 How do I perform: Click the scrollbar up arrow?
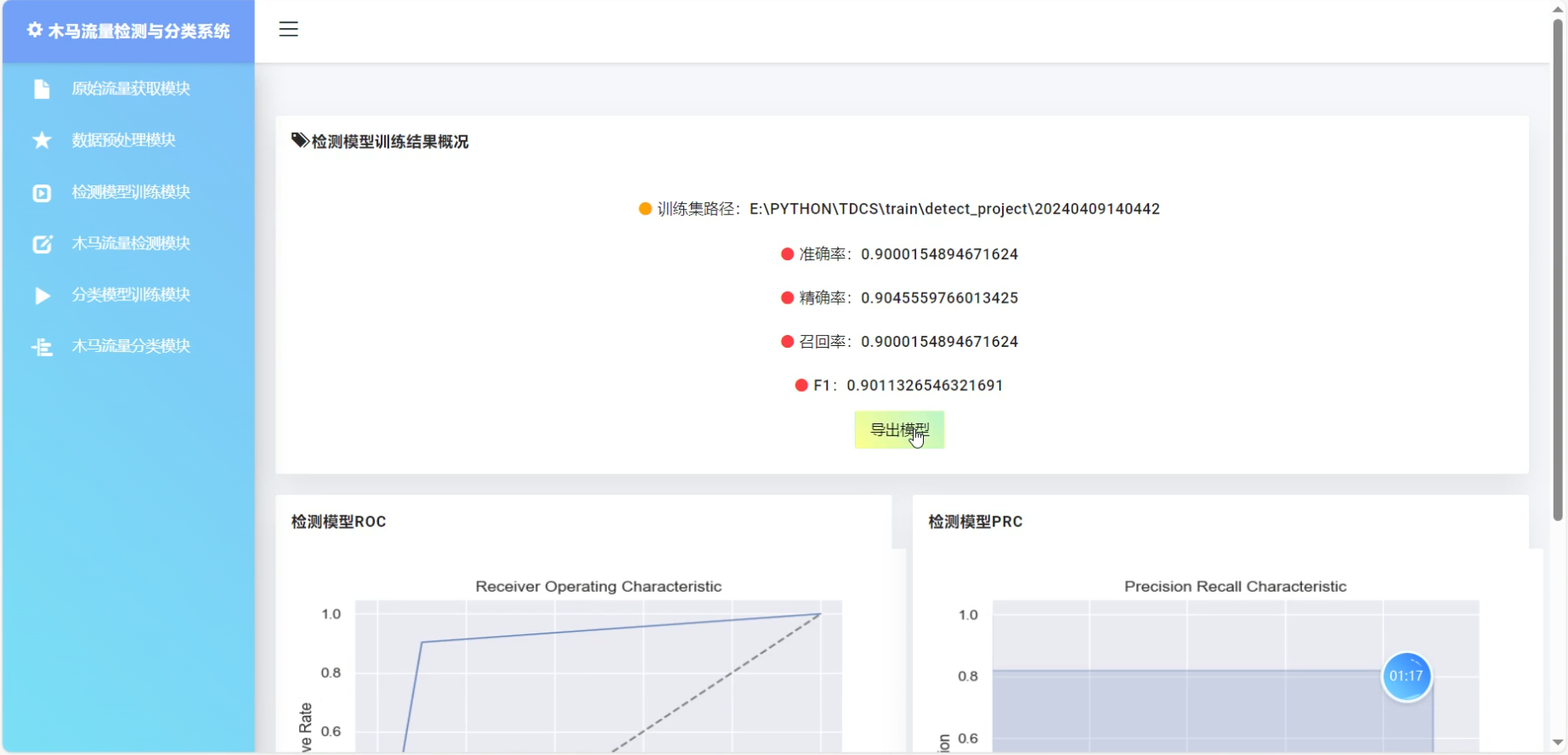point(1558,9)
